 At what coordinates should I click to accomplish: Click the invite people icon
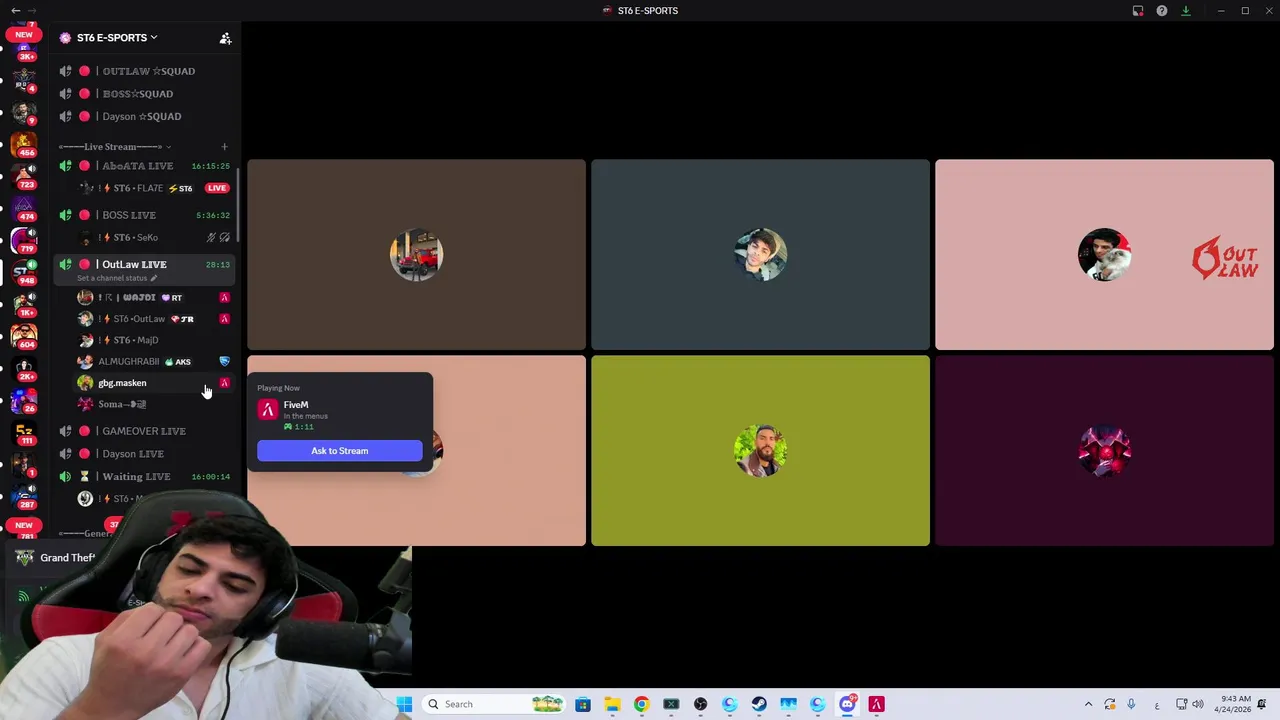[x=225, y=38]
